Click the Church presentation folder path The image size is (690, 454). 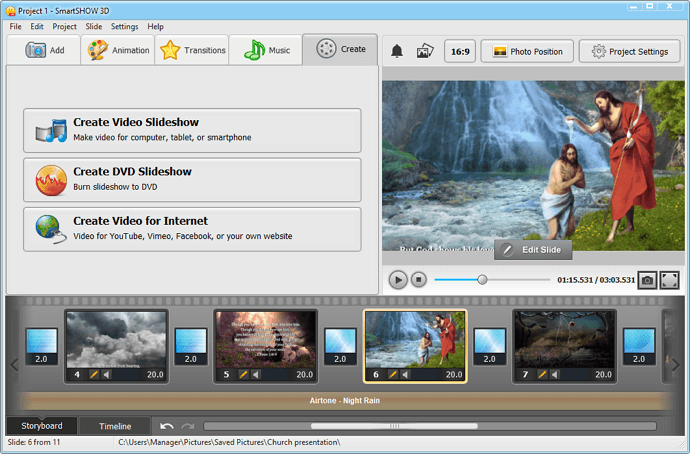pos(229,442)
